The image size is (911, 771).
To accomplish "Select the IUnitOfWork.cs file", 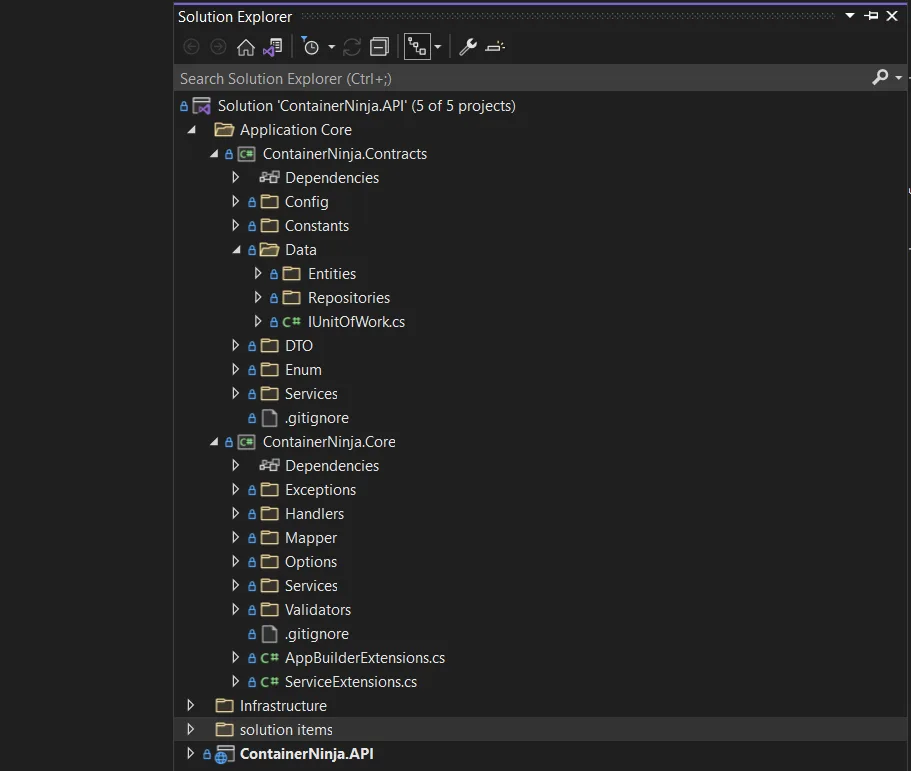I will 356,322.
